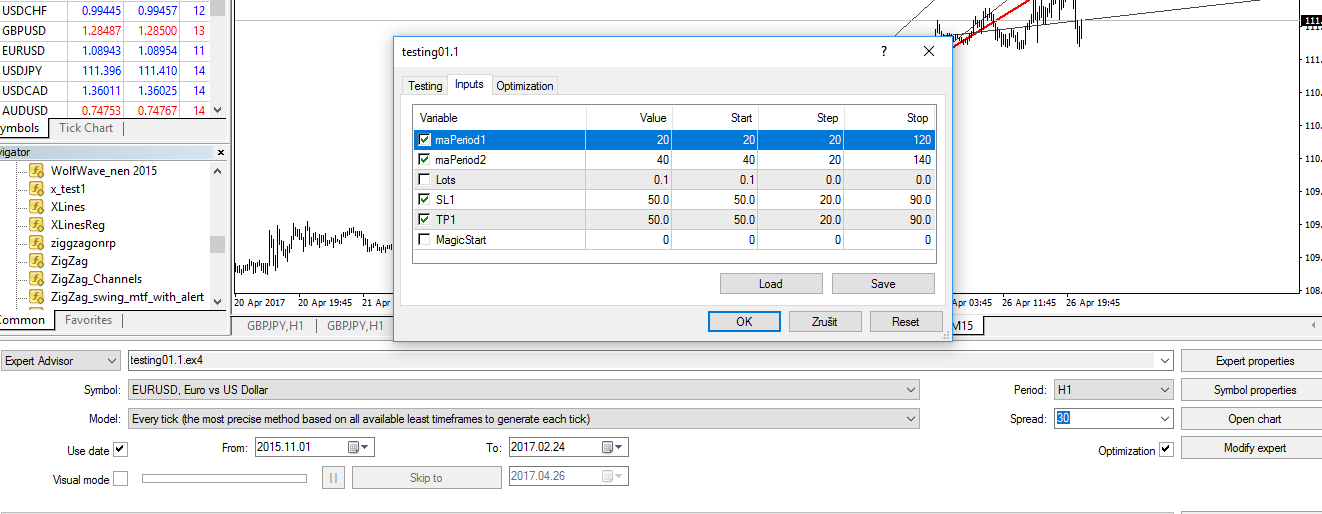Select ZigZag_Channels indicator icon

click(37, 279)
